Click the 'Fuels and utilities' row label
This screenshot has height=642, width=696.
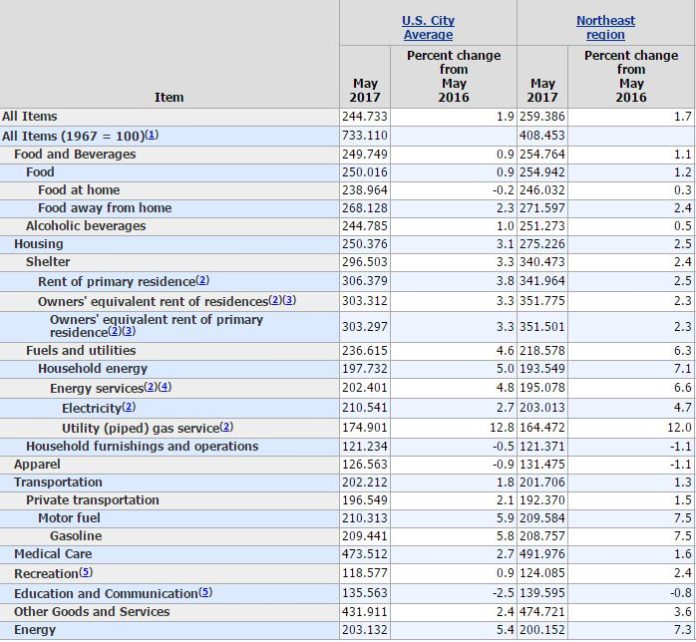point(81,350)
